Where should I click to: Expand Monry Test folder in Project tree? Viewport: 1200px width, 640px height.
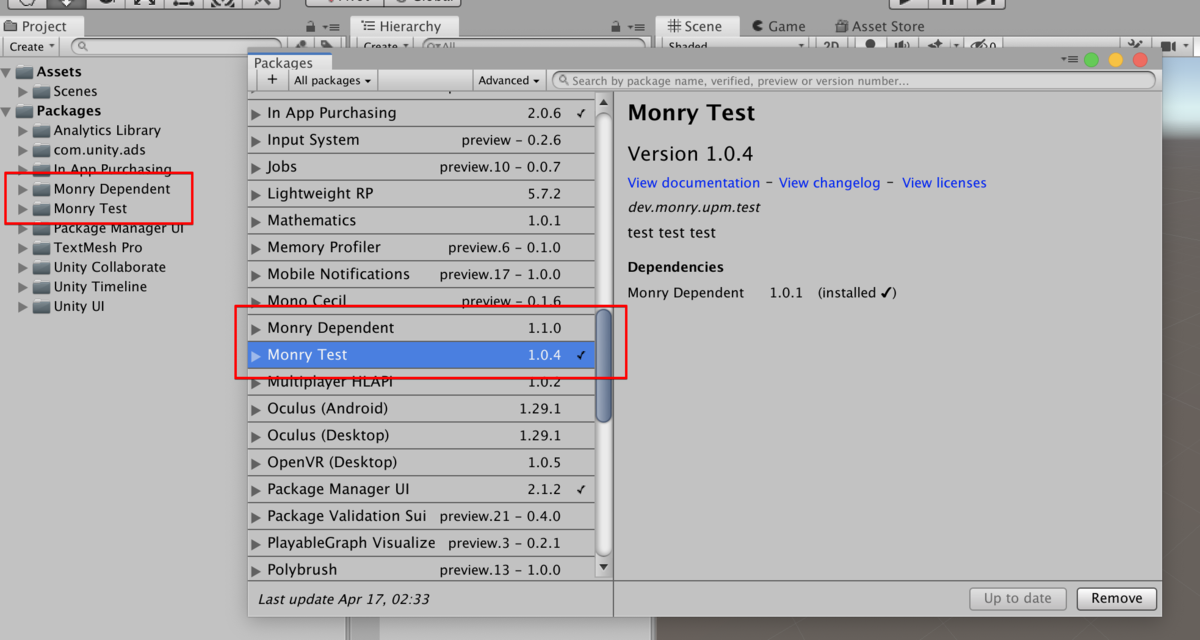point(23,209)
